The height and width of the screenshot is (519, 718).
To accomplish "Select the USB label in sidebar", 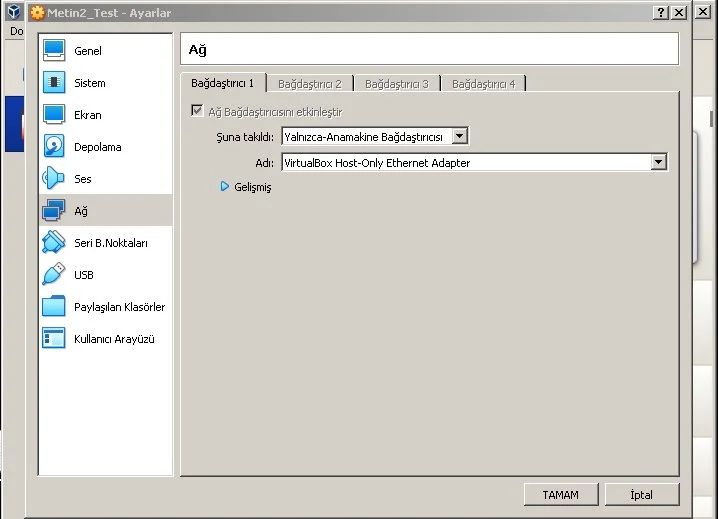I will tap(84, 275).
